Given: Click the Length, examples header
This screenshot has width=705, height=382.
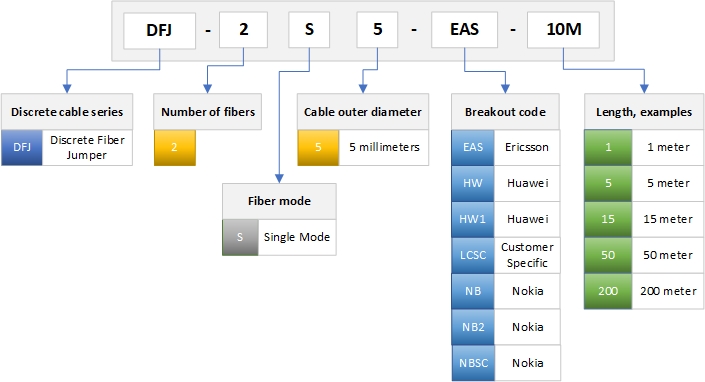Looking at the screenshot, I should [x=644, y=112].
